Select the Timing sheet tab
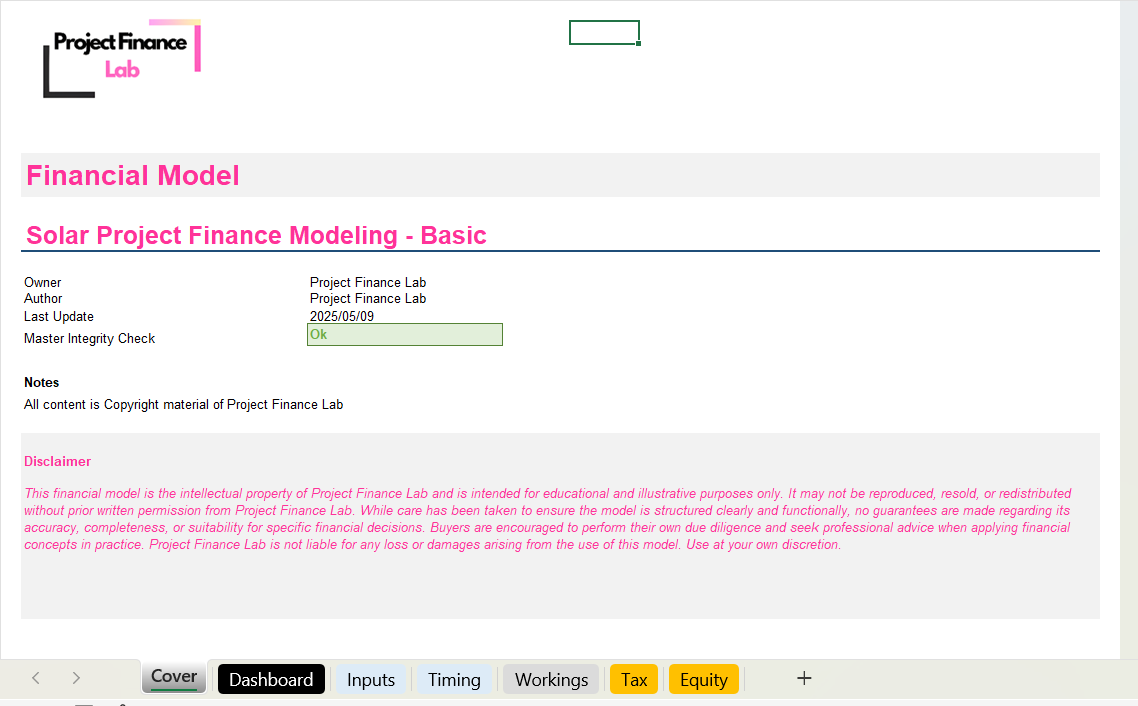Image resolution: width=1138 pixels, height=706 pixels. [454, 679]
